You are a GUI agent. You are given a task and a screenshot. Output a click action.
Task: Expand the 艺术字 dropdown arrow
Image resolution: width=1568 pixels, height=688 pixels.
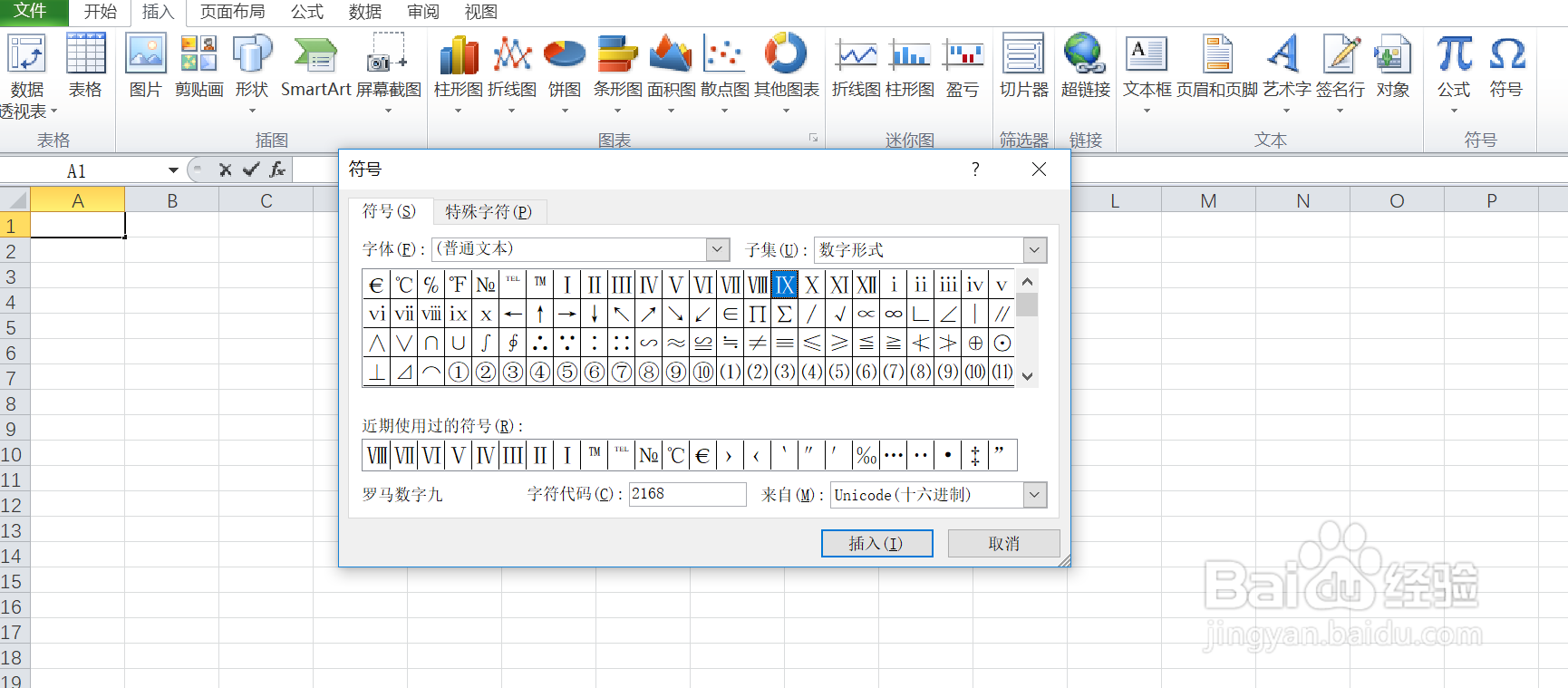click(1286, 111)
